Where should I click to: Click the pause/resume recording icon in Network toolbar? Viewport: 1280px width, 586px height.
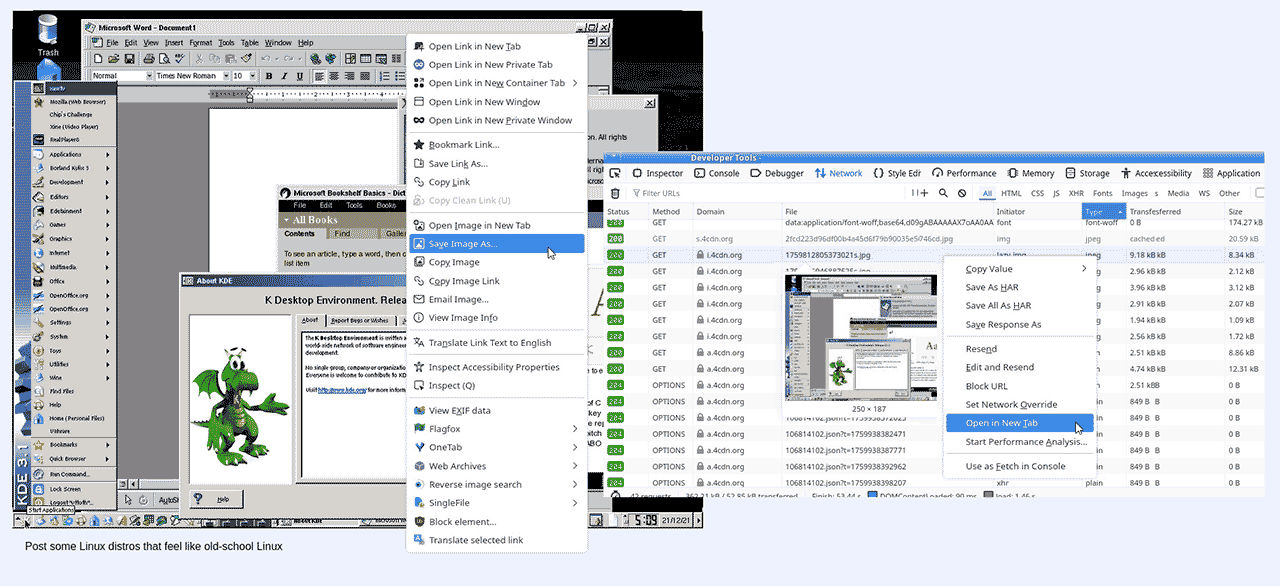(915, 193)
